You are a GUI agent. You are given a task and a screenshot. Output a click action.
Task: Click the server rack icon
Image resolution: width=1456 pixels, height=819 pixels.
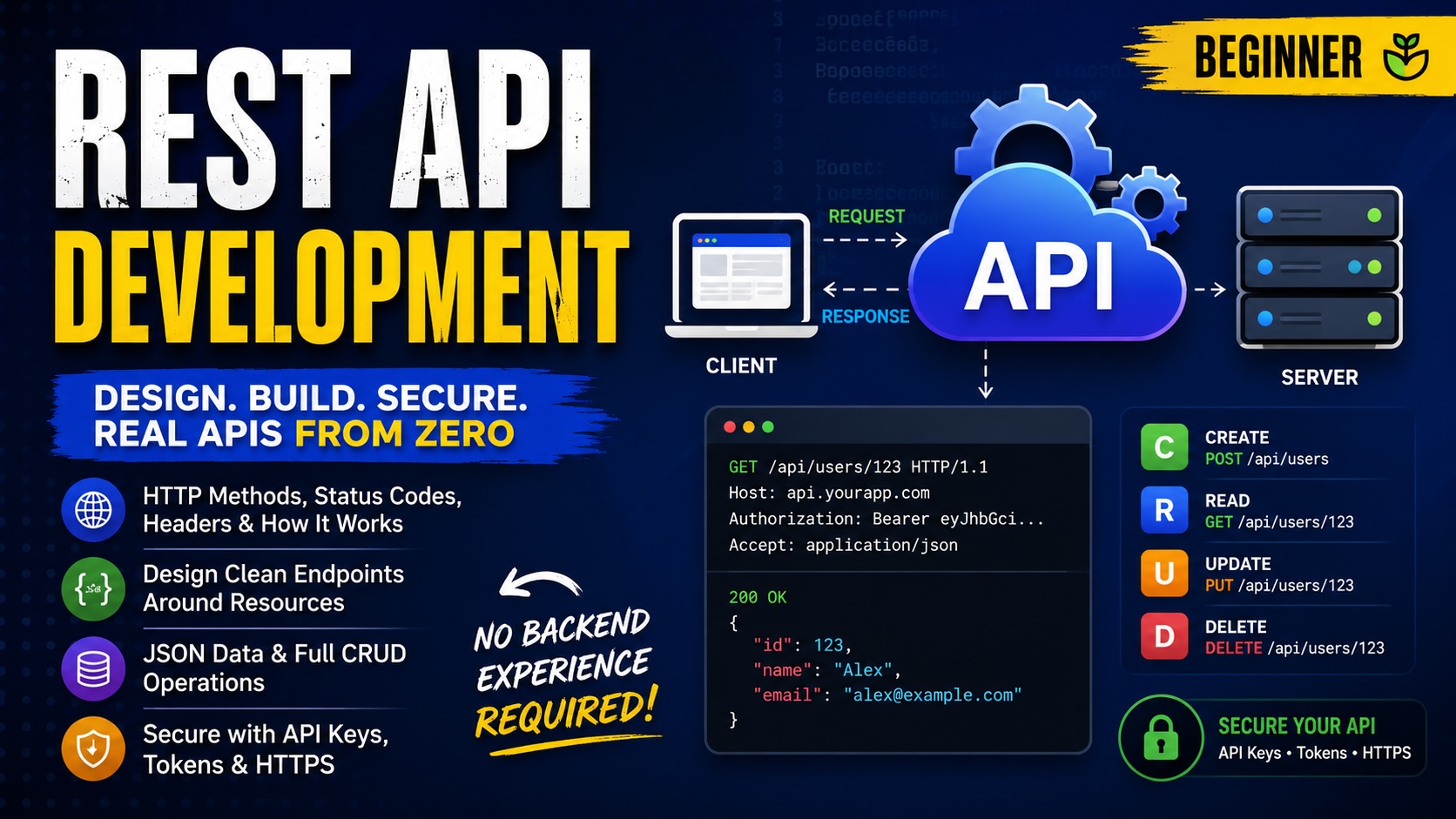(x=1319, y=267)
